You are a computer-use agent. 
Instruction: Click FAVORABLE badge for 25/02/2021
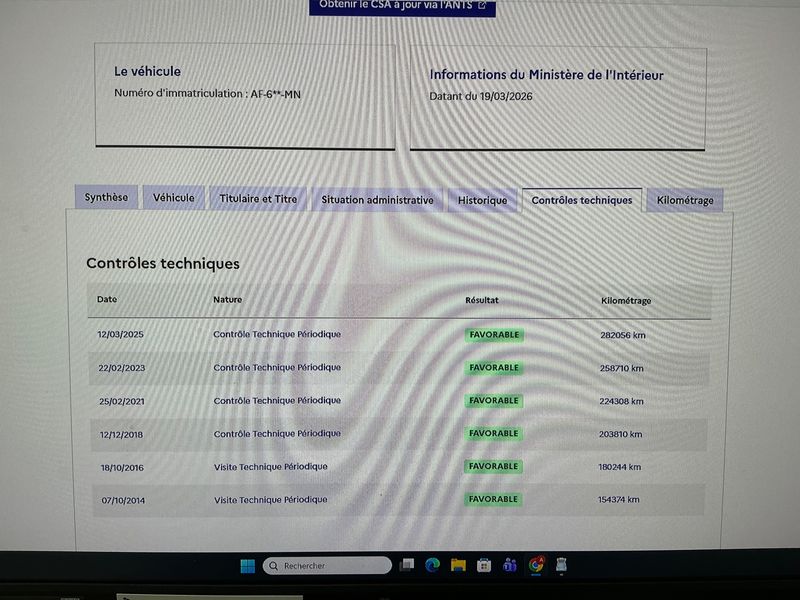[x=493, y=401]
